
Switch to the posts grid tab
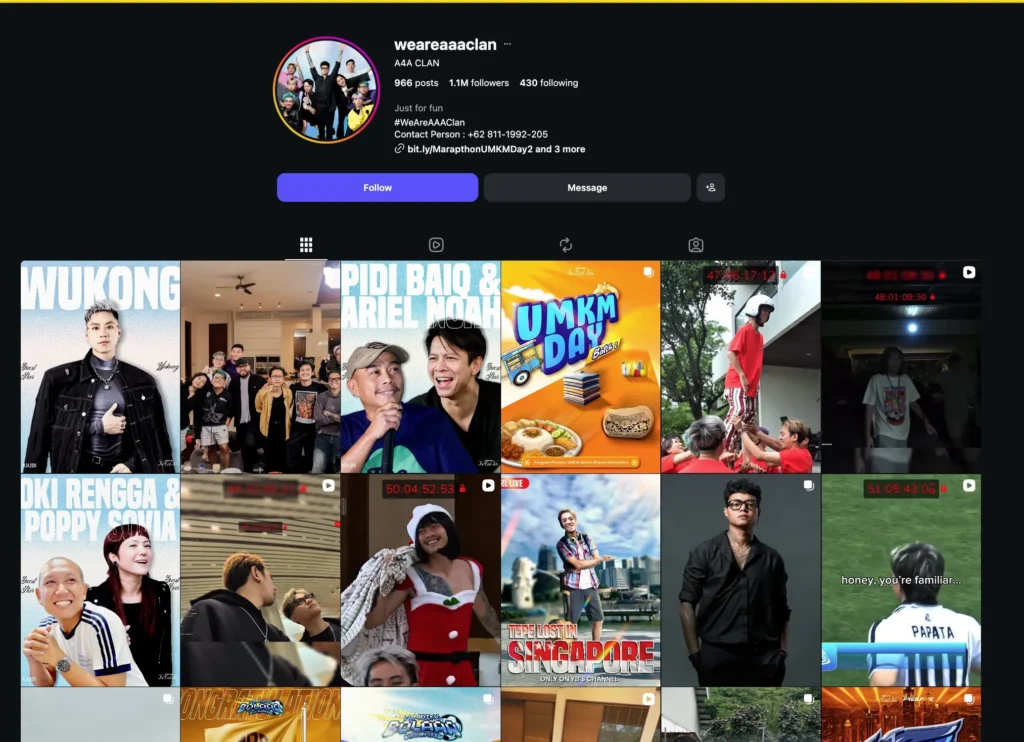306,245
